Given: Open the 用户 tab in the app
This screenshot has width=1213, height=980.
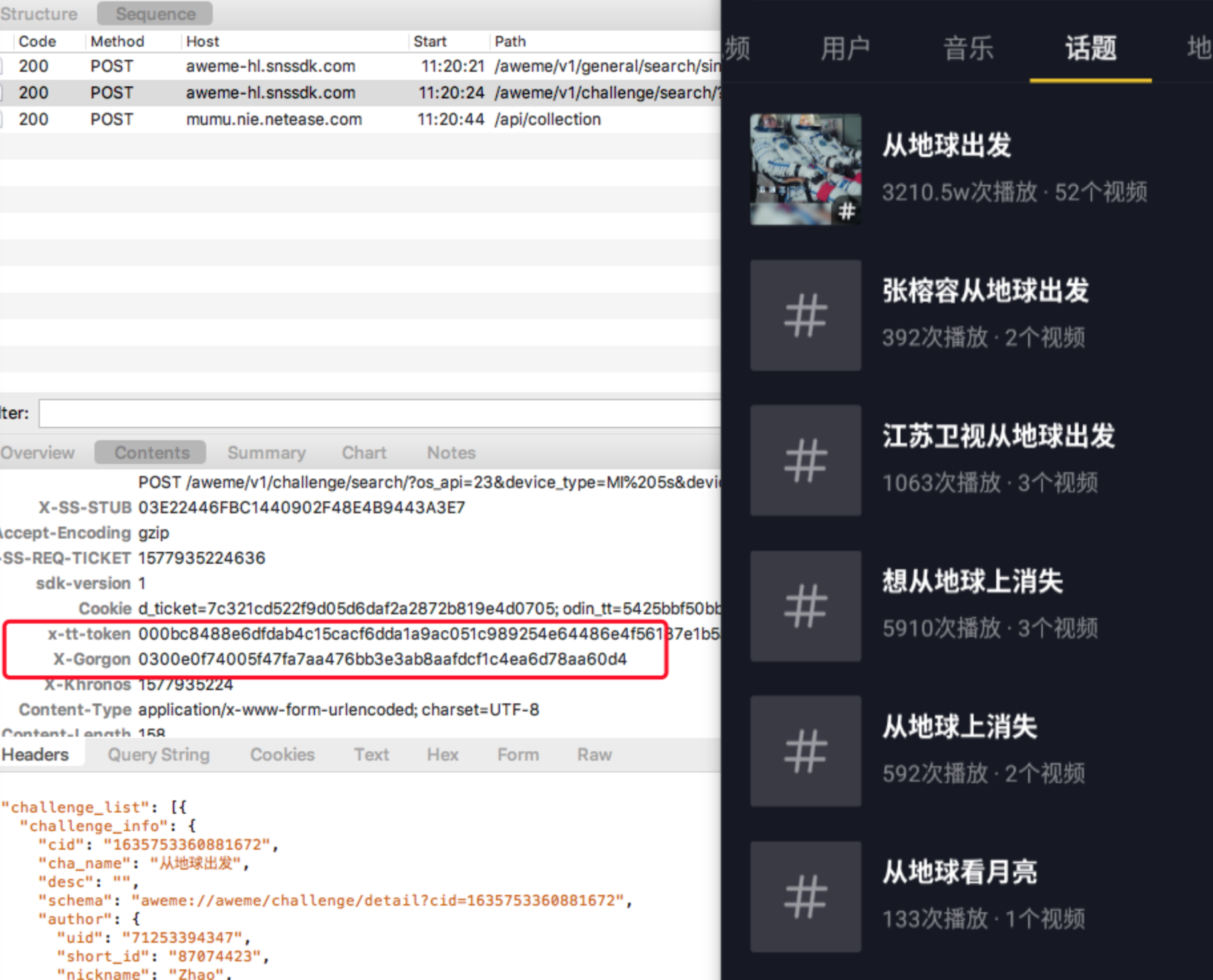Looking at the screenshot, I should pyautogui.click(x=845, y=49).
